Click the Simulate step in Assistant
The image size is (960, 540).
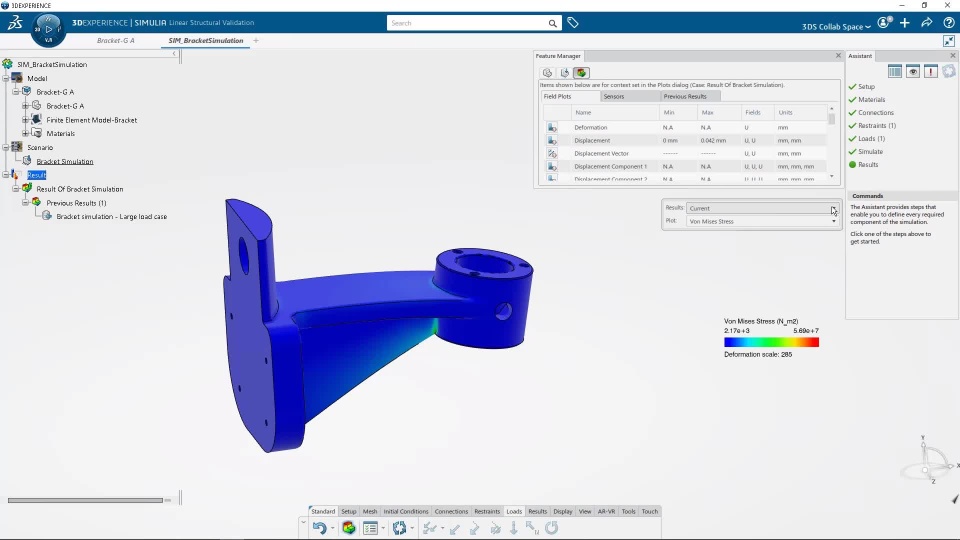[x=870, y=152]
